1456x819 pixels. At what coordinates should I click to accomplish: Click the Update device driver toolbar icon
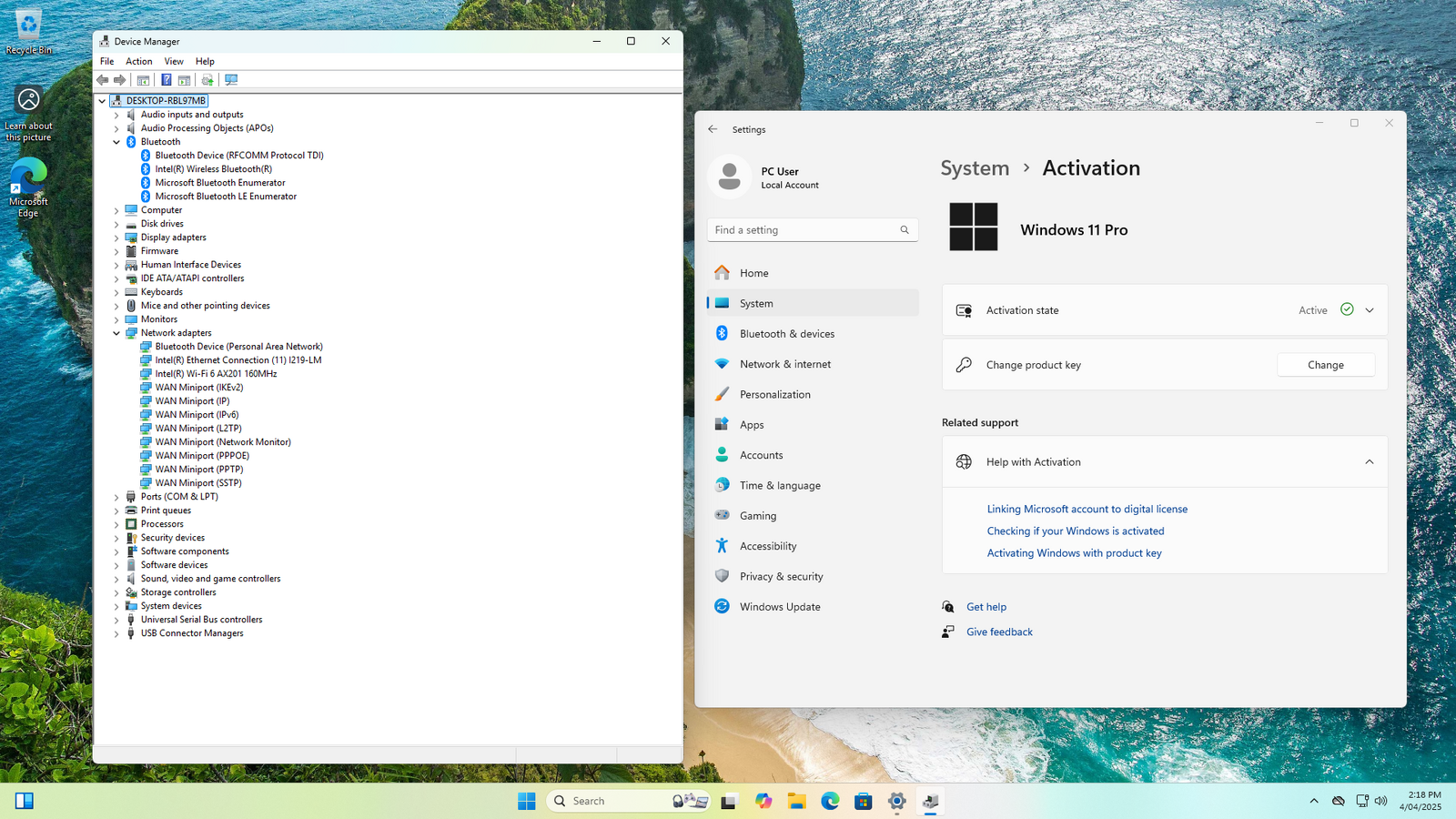point(207,80)
